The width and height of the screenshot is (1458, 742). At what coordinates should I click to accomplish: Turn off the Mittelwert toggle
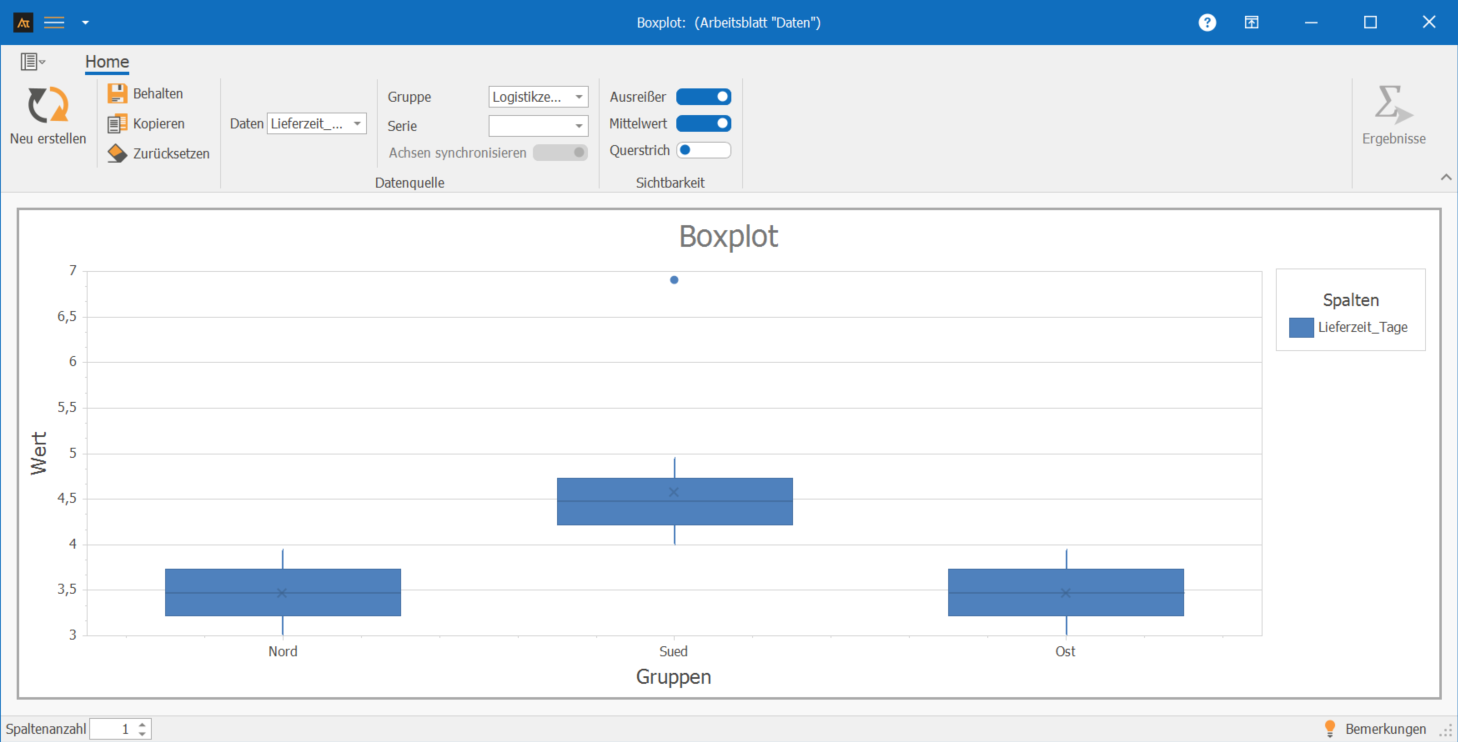[703, 124]
